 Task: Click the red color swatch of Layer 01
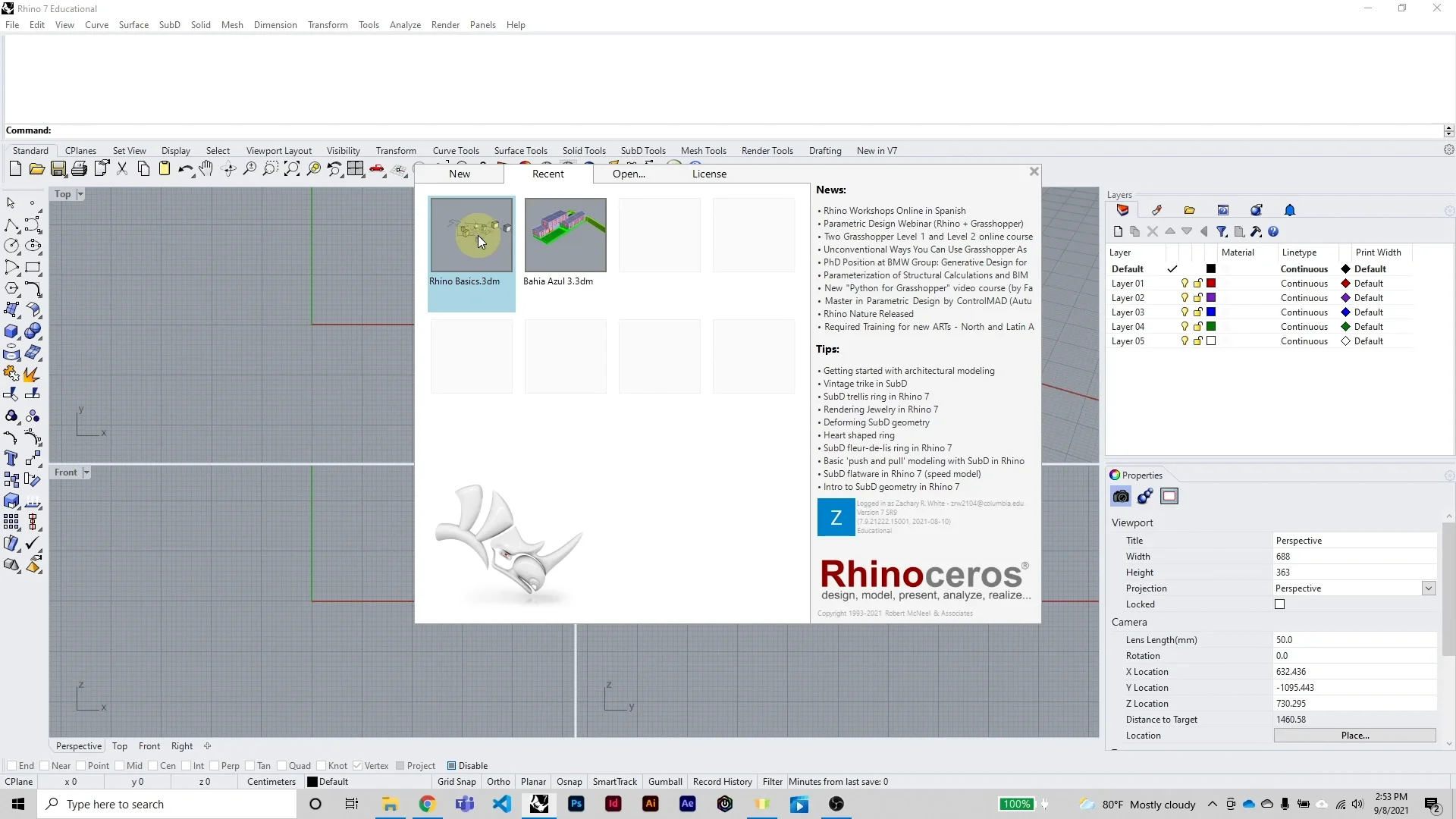(x=1212, y=283)
